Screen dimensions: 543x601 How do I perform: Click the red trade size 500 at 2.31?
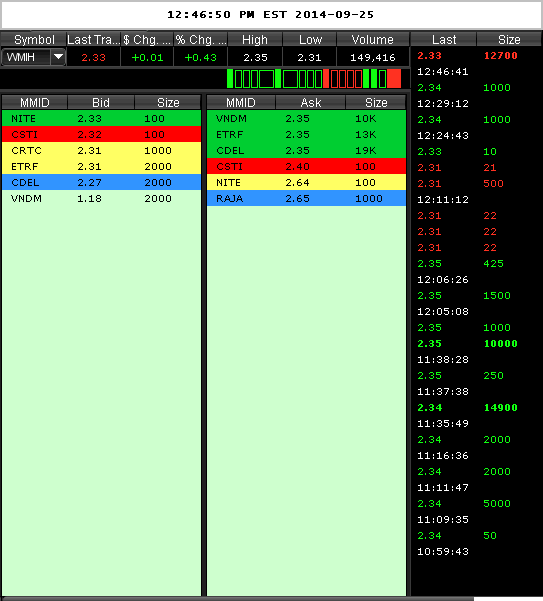coord(494,184)
